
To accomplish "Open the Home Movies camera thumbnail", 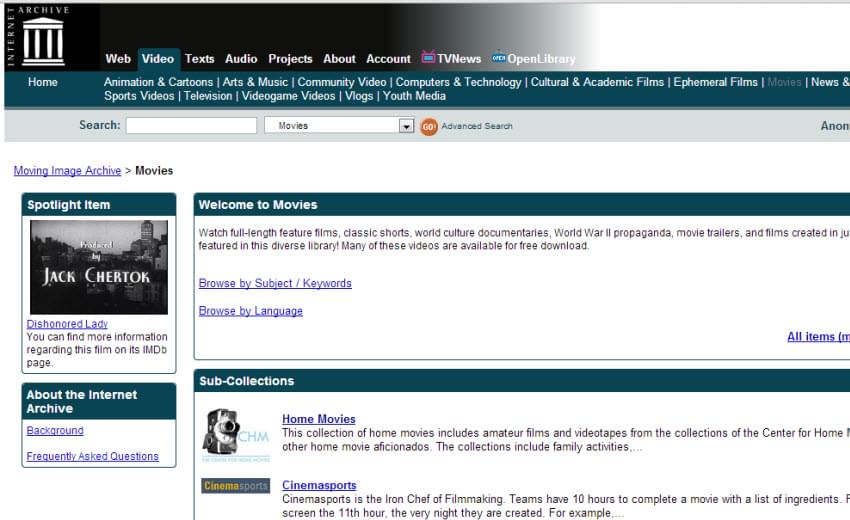I will tap(236, 435).
